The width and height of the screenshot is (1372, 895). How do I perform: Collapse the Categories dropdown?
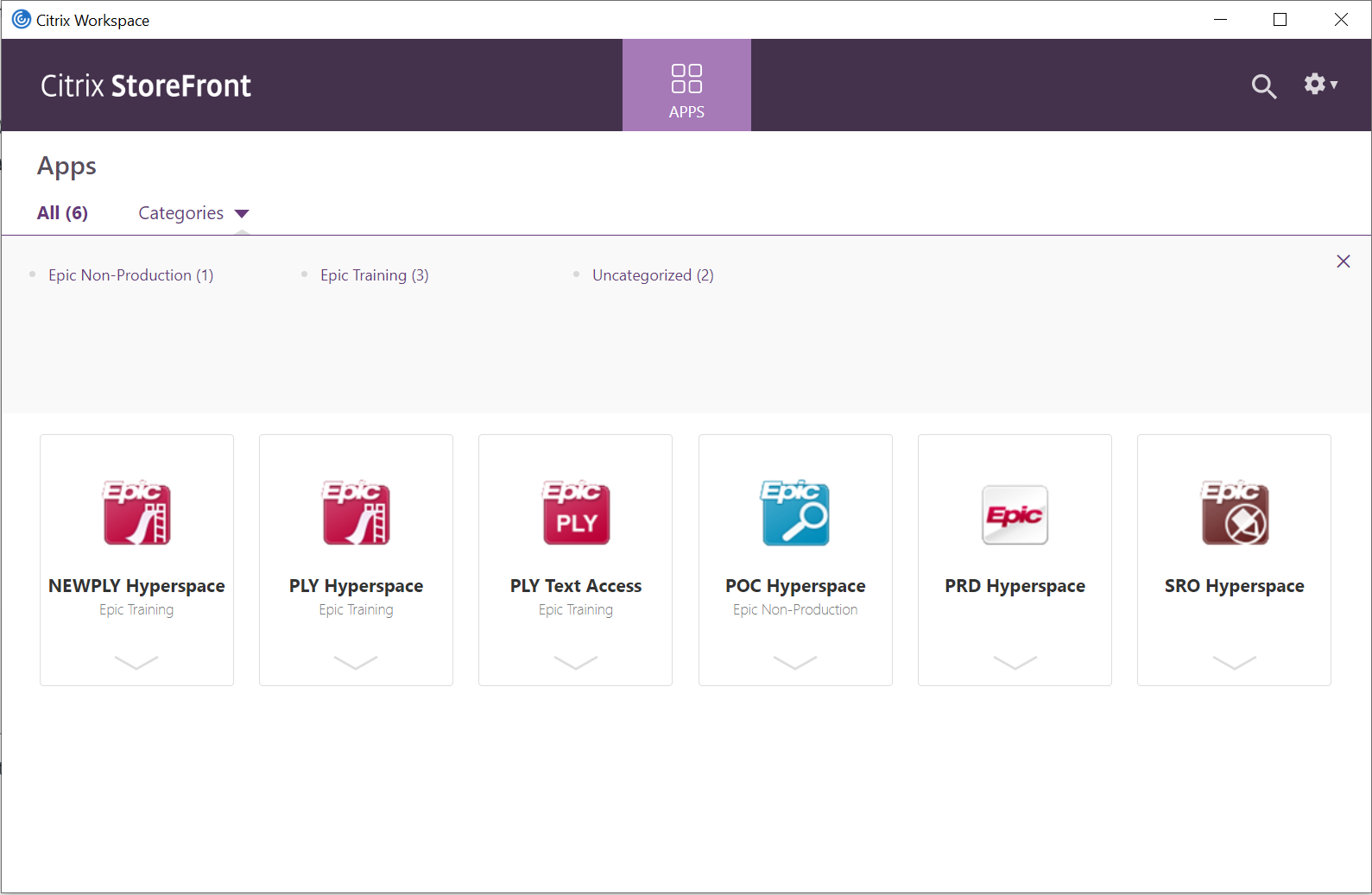tap(193, 213)
